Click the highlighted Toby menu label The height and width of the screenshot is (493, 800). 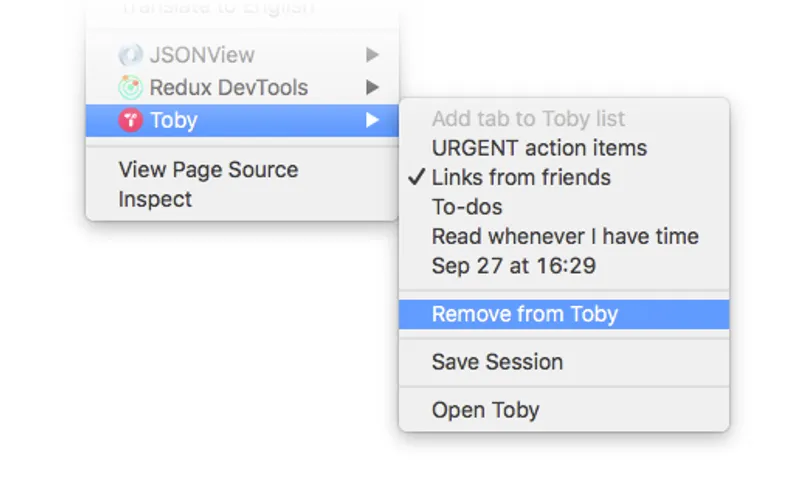174,120
